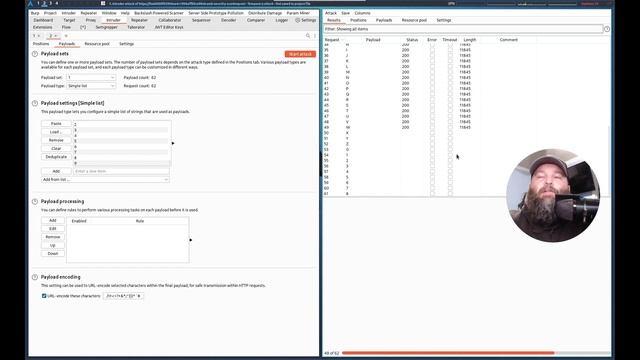Open the Backslash Powered Scanner menu

(159, 13)
